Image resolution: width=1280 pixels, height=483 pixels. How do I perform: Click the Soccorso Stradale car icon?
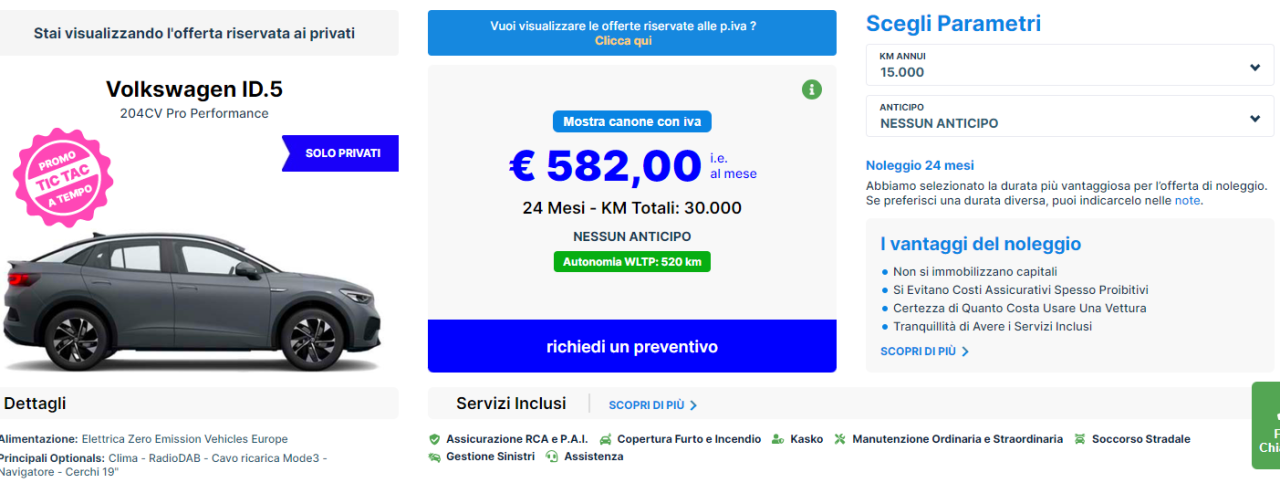click(1080, 439)
